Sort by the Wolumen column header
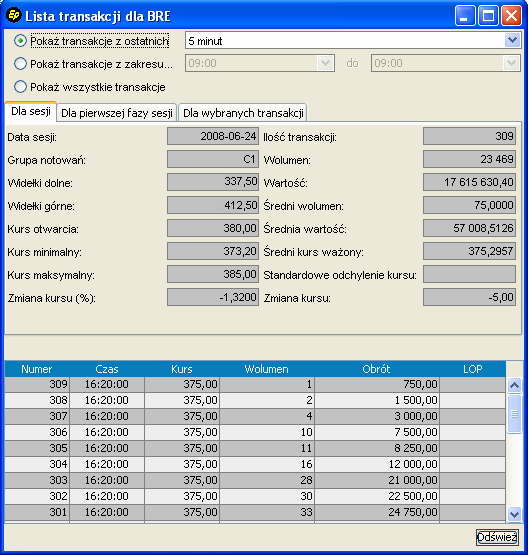The height and width of the screenshot is (555, 531). [267, 369]
